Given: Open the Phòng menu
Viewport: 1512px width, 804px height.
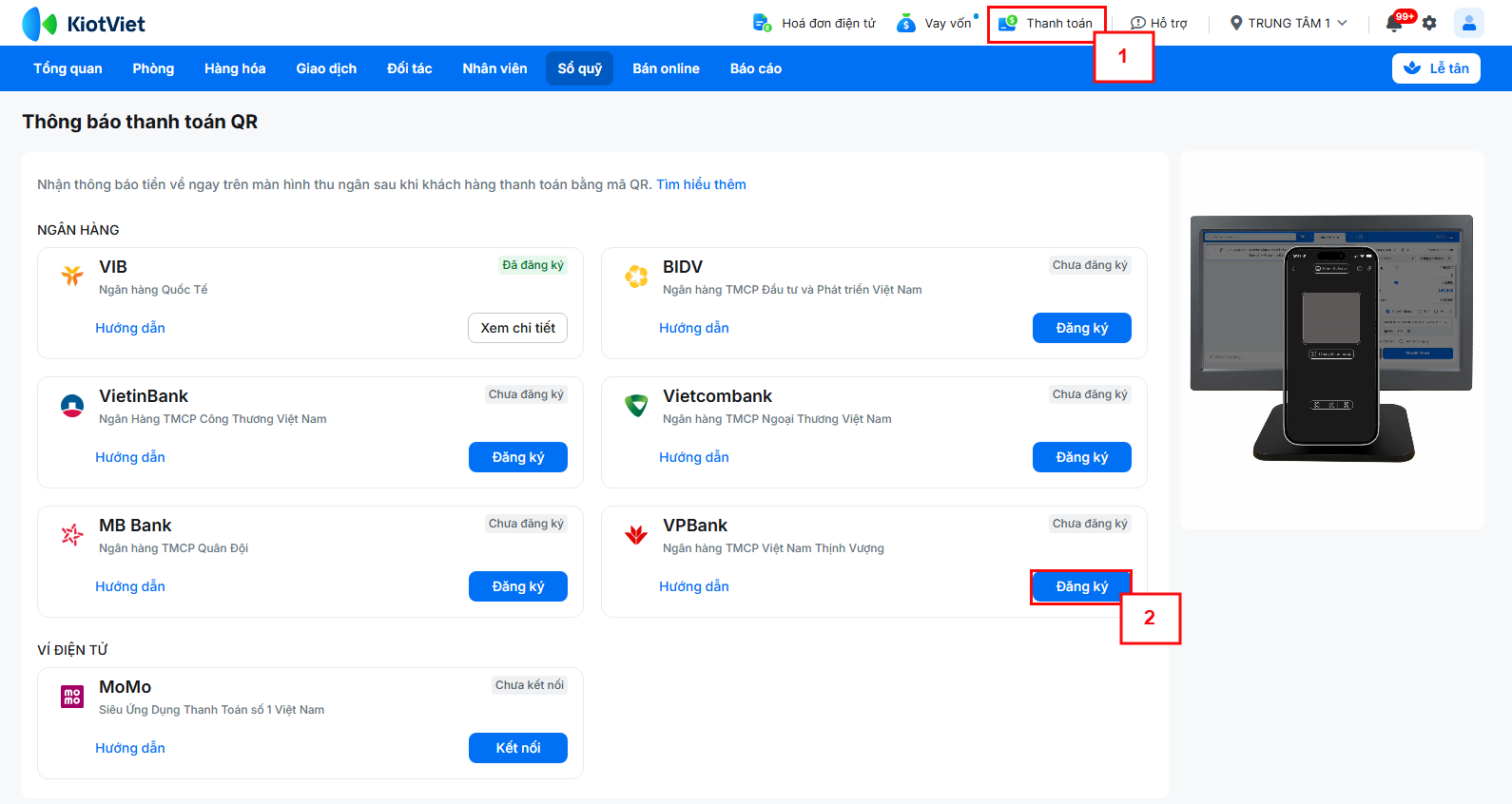Looking at the screenshot, I should point(153,68).
